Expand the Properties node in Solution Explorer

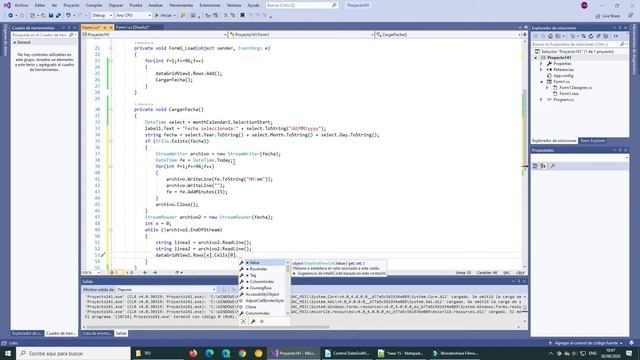542,64
